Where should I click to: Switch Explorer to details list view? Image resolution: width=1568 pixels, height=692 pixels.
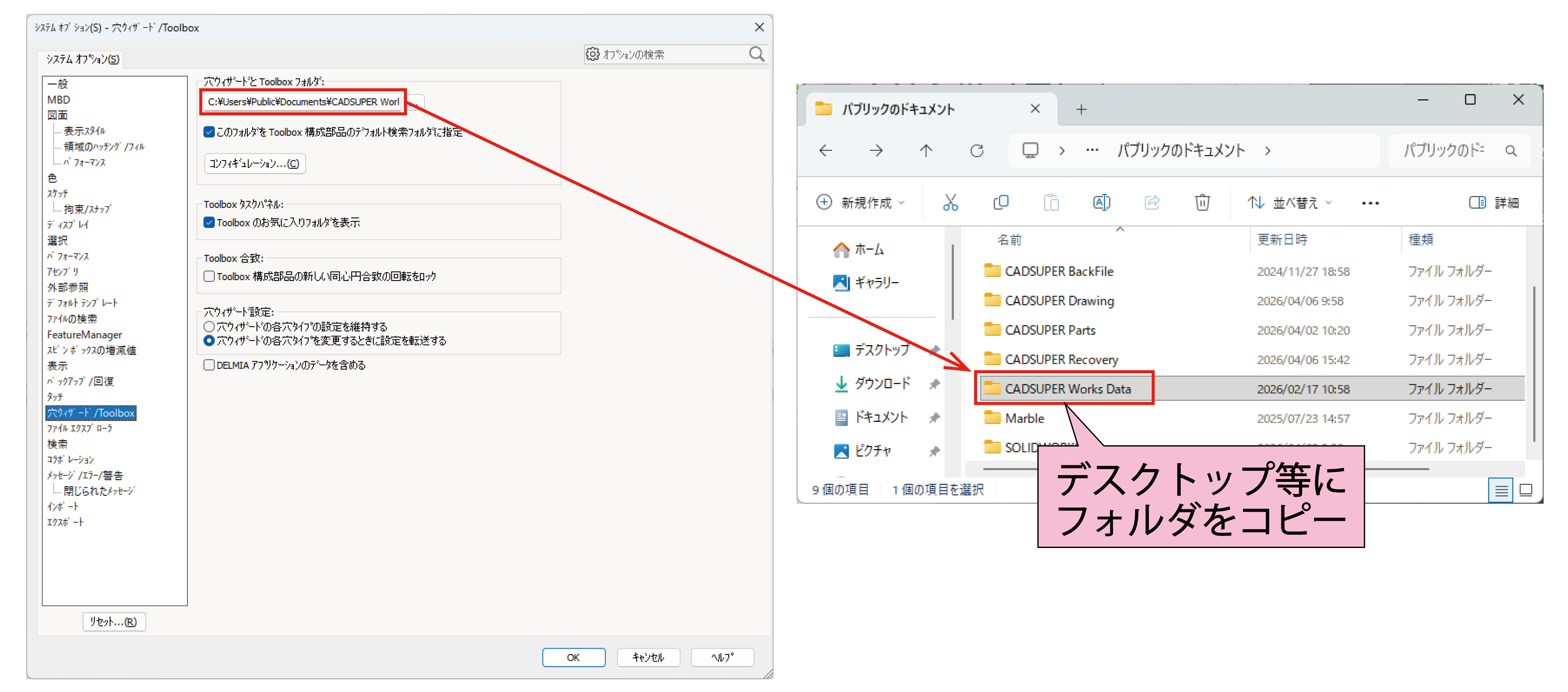[x=1501, y=490]
